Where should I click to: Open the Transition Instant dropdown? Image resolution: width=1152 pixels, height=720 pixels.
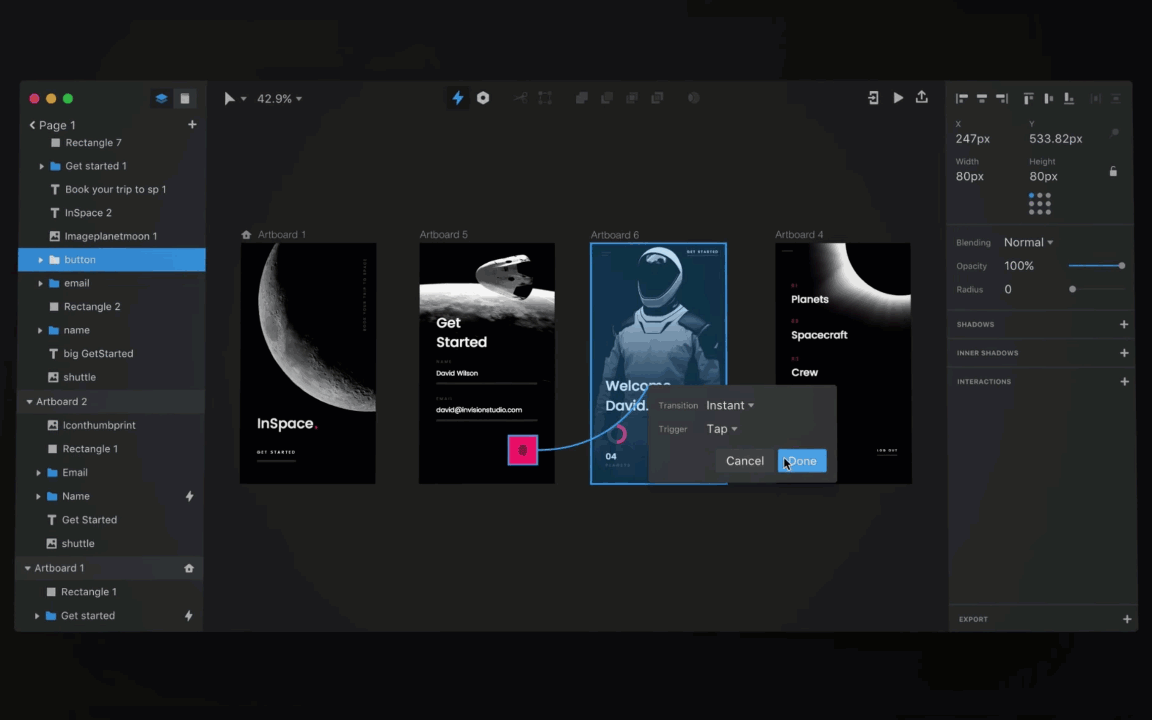[x=730, y=405]
